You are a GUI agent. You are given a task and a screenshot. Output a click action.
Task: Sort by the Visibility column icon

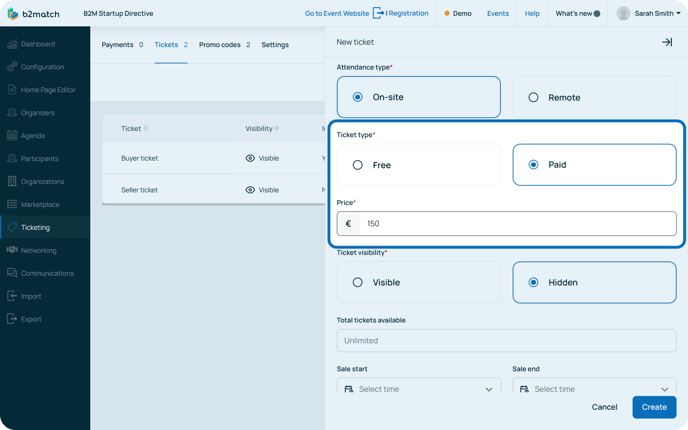pos(276,128)
